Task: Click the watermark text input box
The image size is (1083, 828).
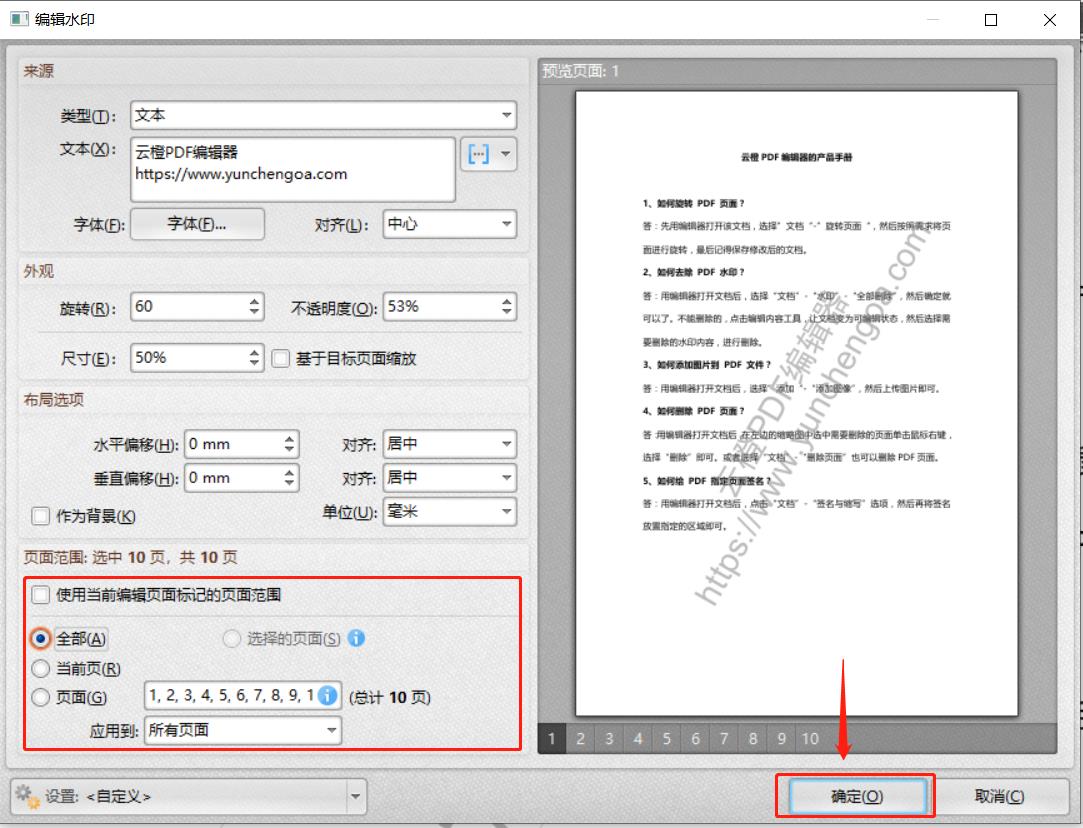Action: pyautogui.click(x=293, y=169)
